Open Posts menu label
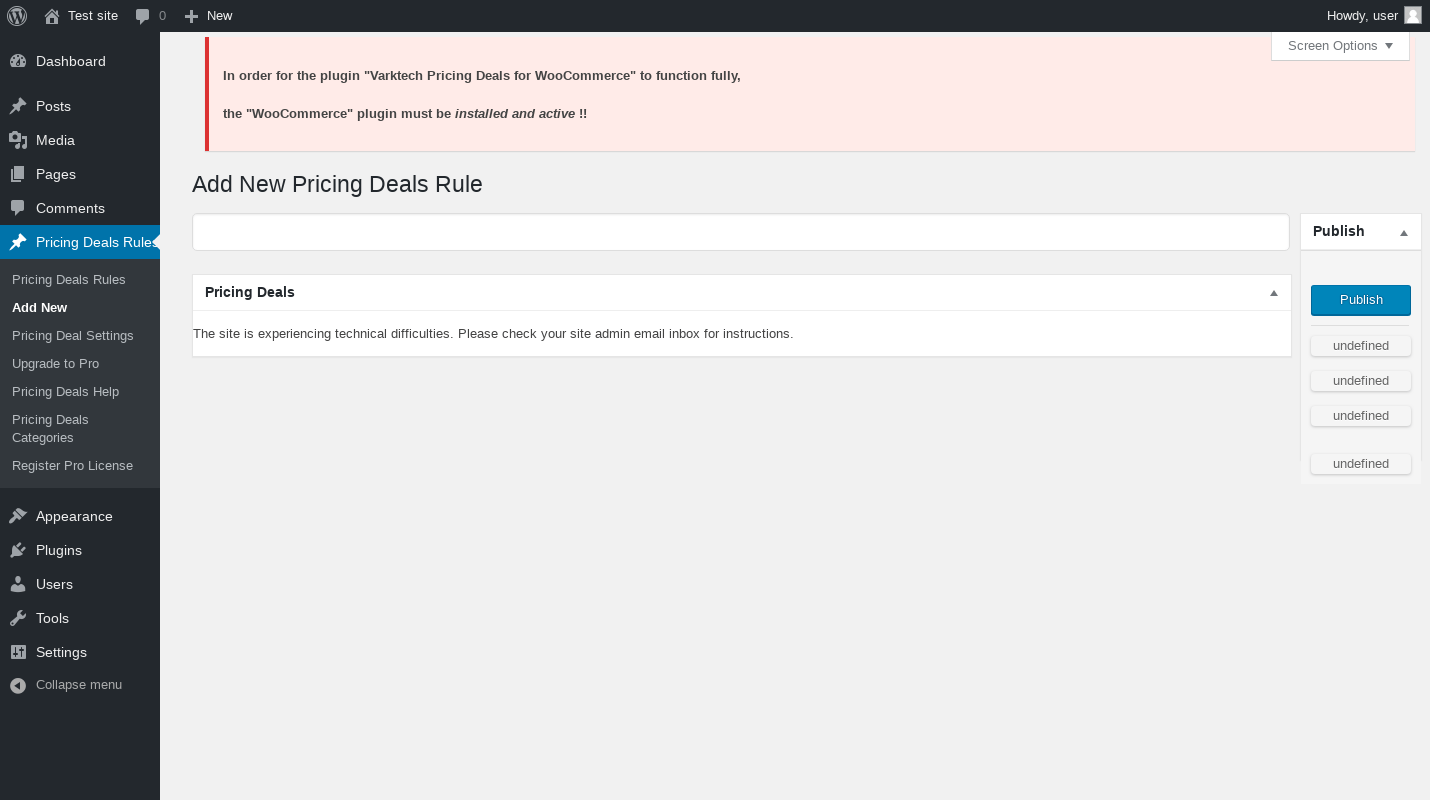 coord(53,106)
